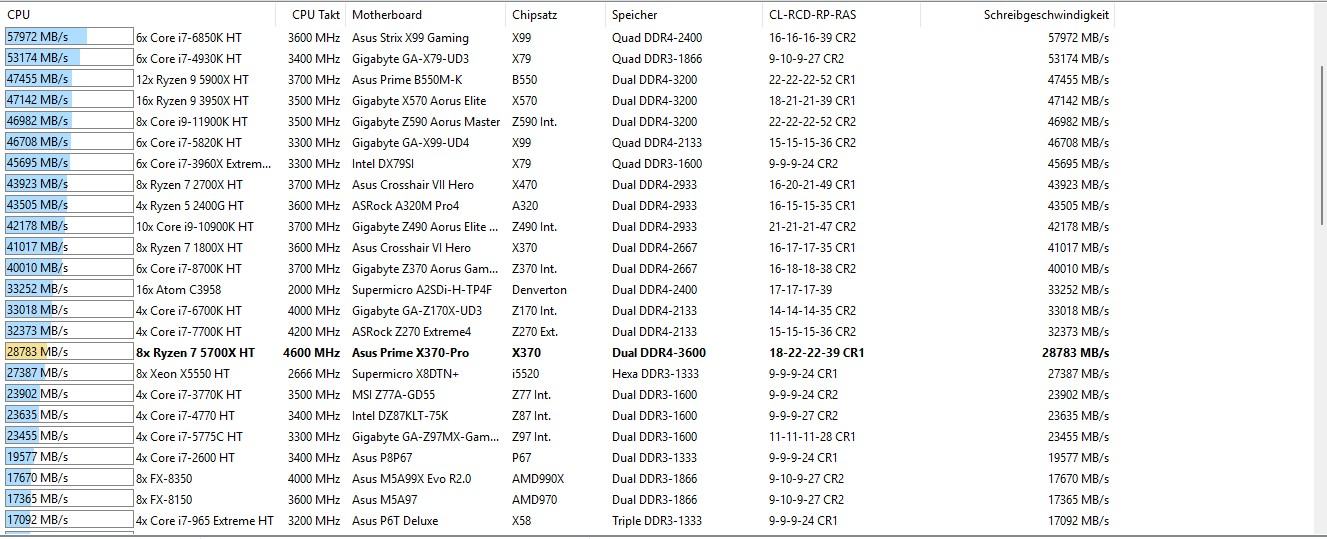This screenshot has height=539, width=1327.
Task: Select the Core i9-11900K HT entry
Action: tap(191, 122)
